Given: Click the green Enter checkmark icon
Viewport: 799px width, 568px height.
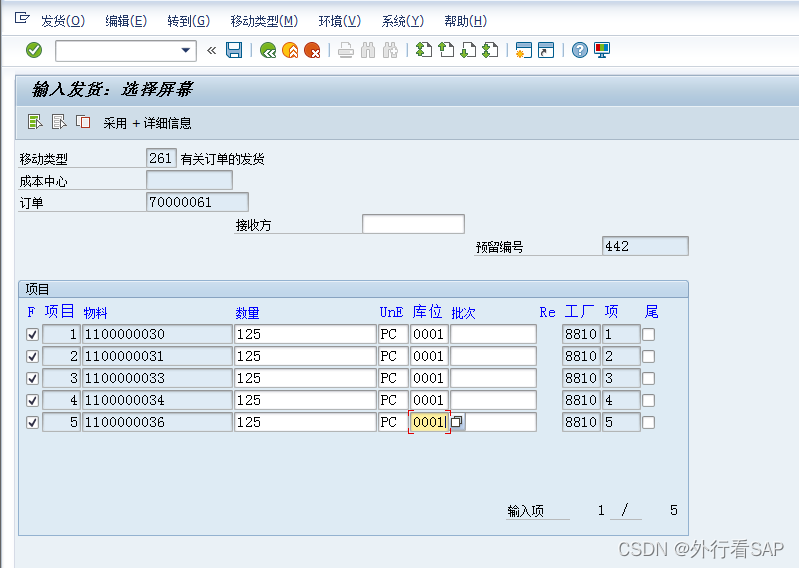Looking at the screenshot, I should [x=34, y=50].
